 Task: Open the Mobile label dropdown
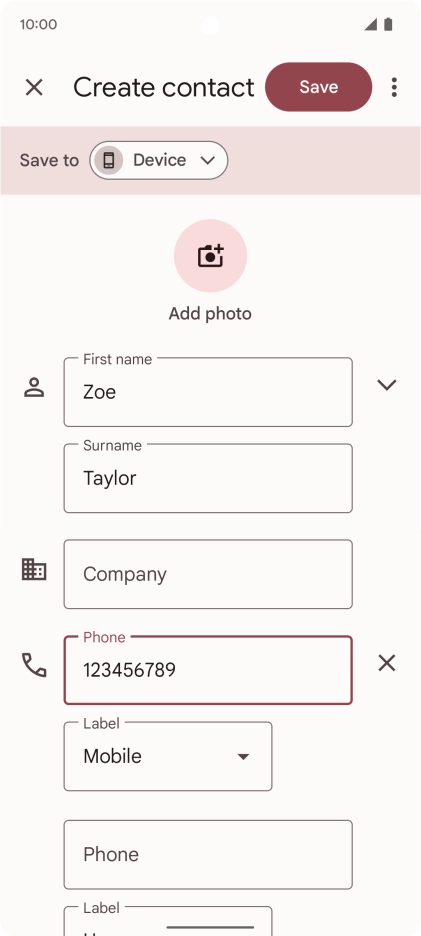[x=168, y=756]
